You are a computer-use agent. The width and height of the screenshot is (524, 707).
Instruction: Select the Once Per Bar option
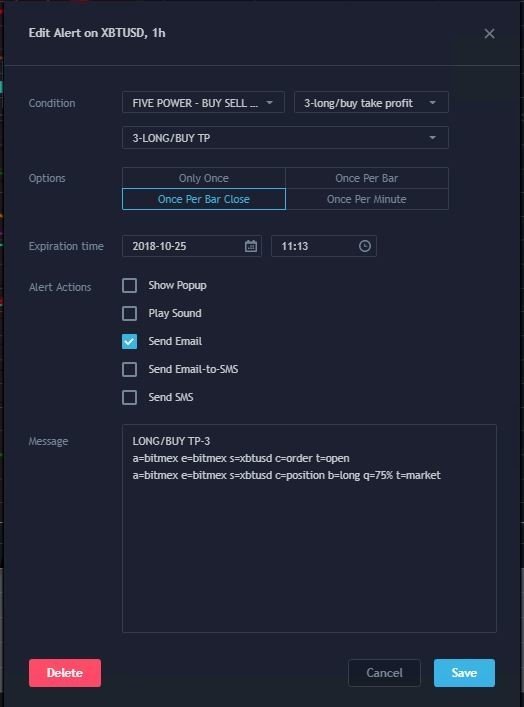pos(367,178)
